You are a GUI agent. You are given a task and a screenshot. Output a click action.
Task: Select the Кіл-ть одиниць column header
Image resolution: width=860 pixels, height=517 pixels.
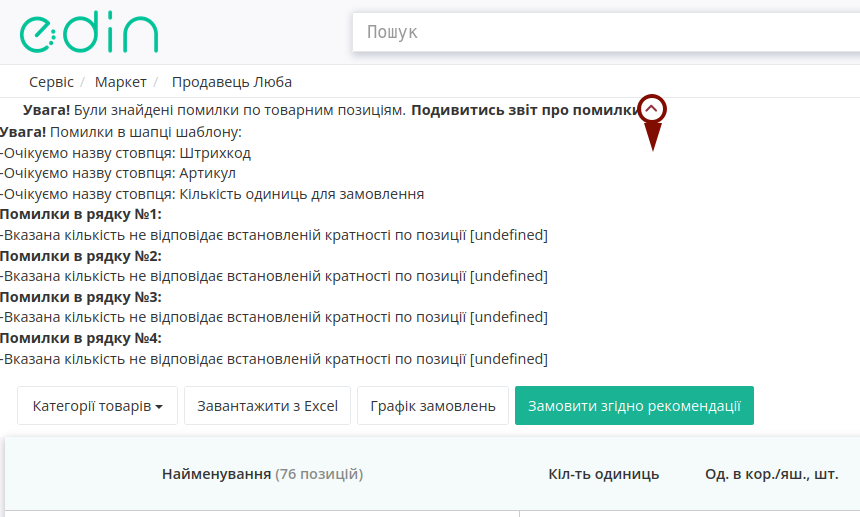(x=603, y=474)
